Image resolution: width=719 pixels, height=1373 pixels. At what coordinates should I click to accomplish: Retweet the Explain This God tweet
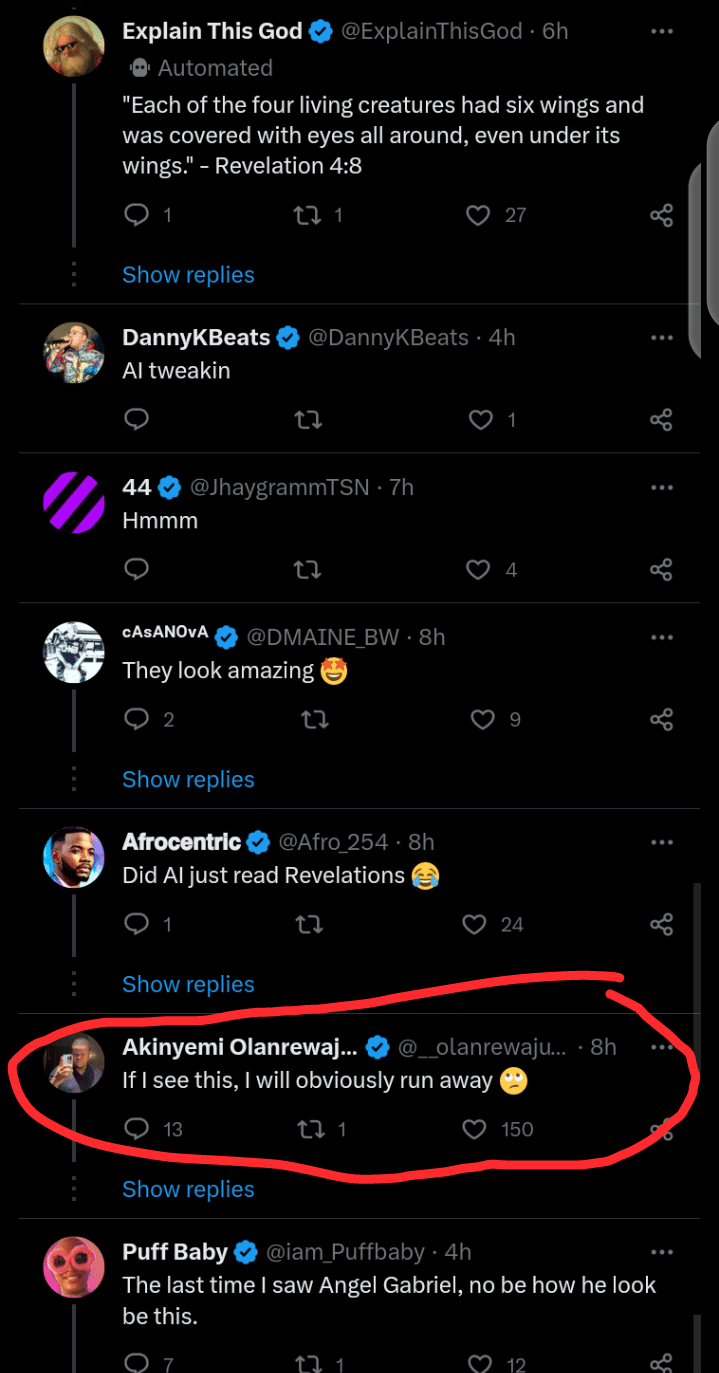click(x=309, y=215)
